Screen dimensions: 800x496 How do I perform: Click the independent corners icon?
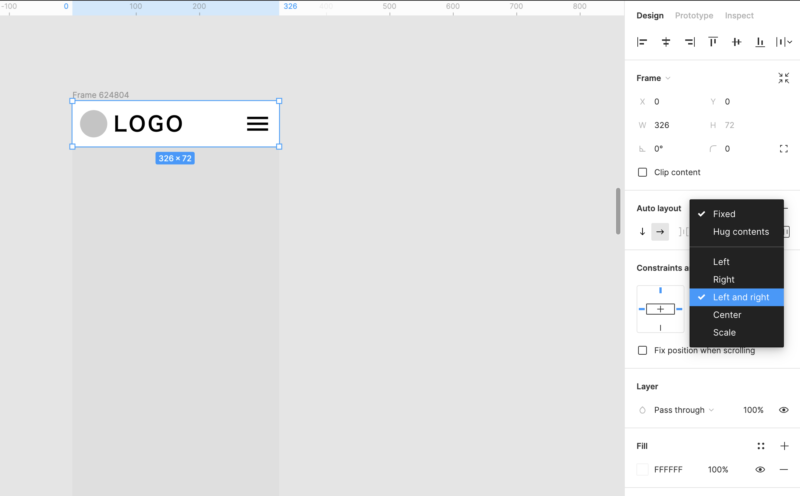[x=783, y=149]
